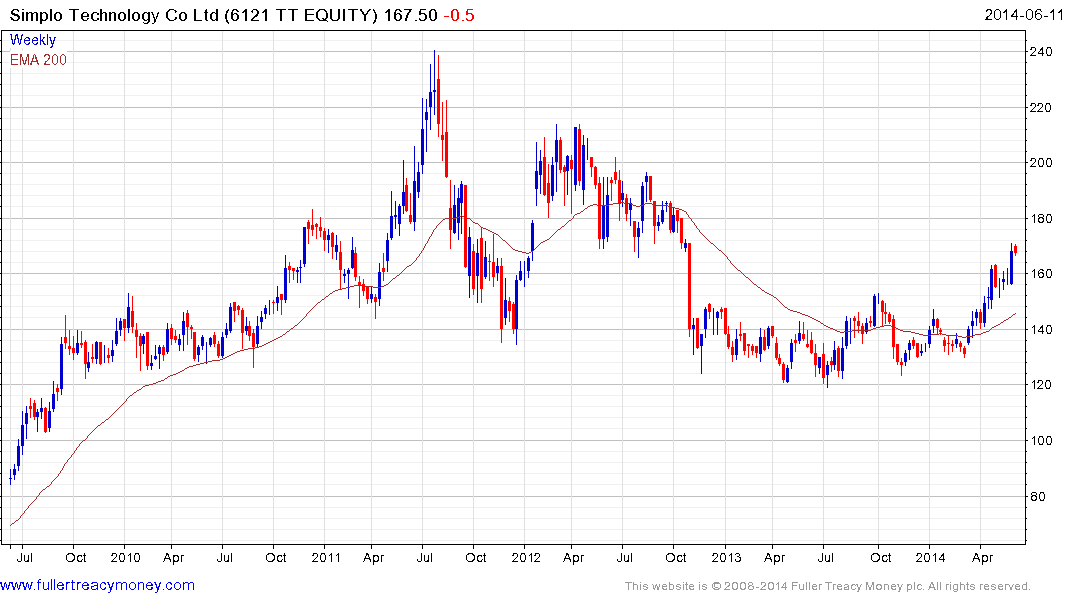Click the 167.50 last price in title
This screenshot has height=600, width=1075.
(410, 15)
